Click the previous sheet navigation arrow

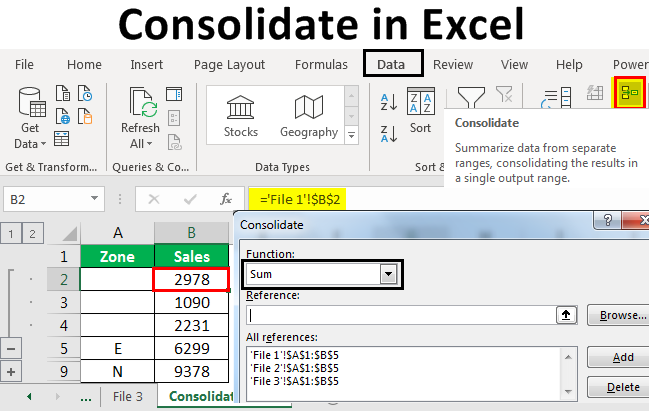click(x=29, y=397)
